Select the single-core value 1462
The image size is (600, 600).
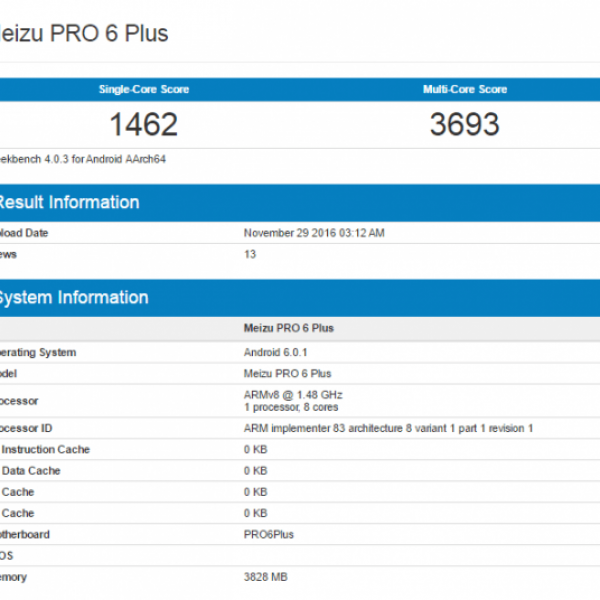(x=144, y=124)
